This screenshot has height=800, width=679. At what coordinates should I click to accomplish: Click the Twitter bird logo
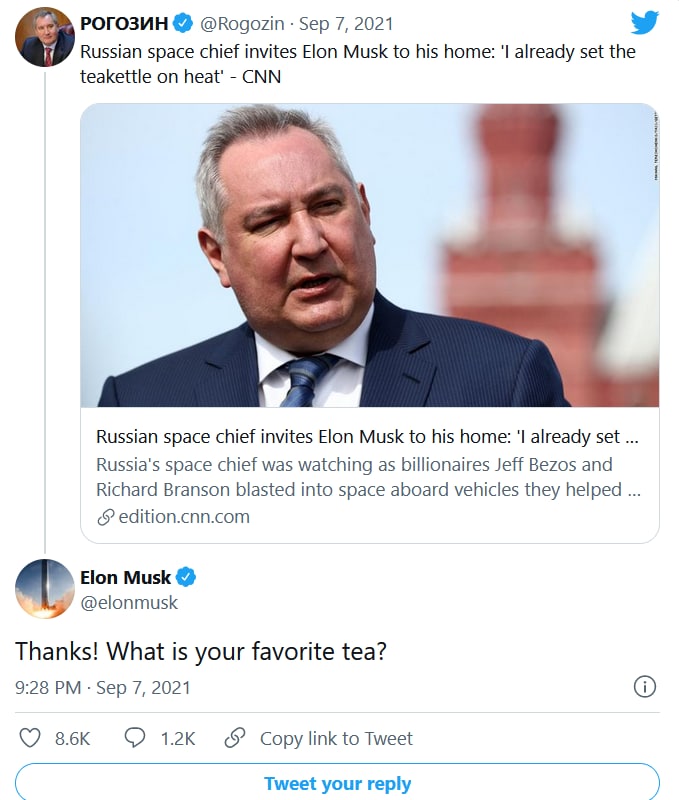645,23
